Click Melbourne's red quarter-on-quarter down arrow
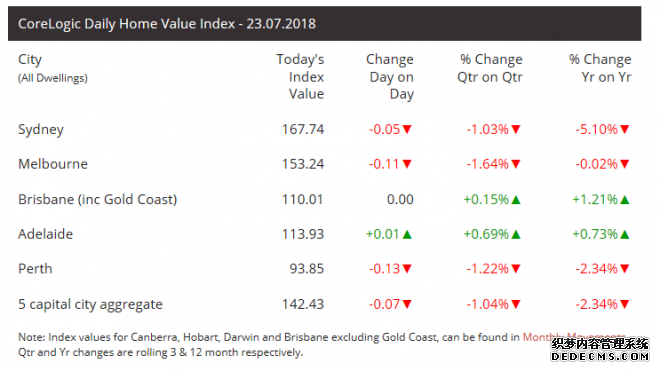 [516, 164]
